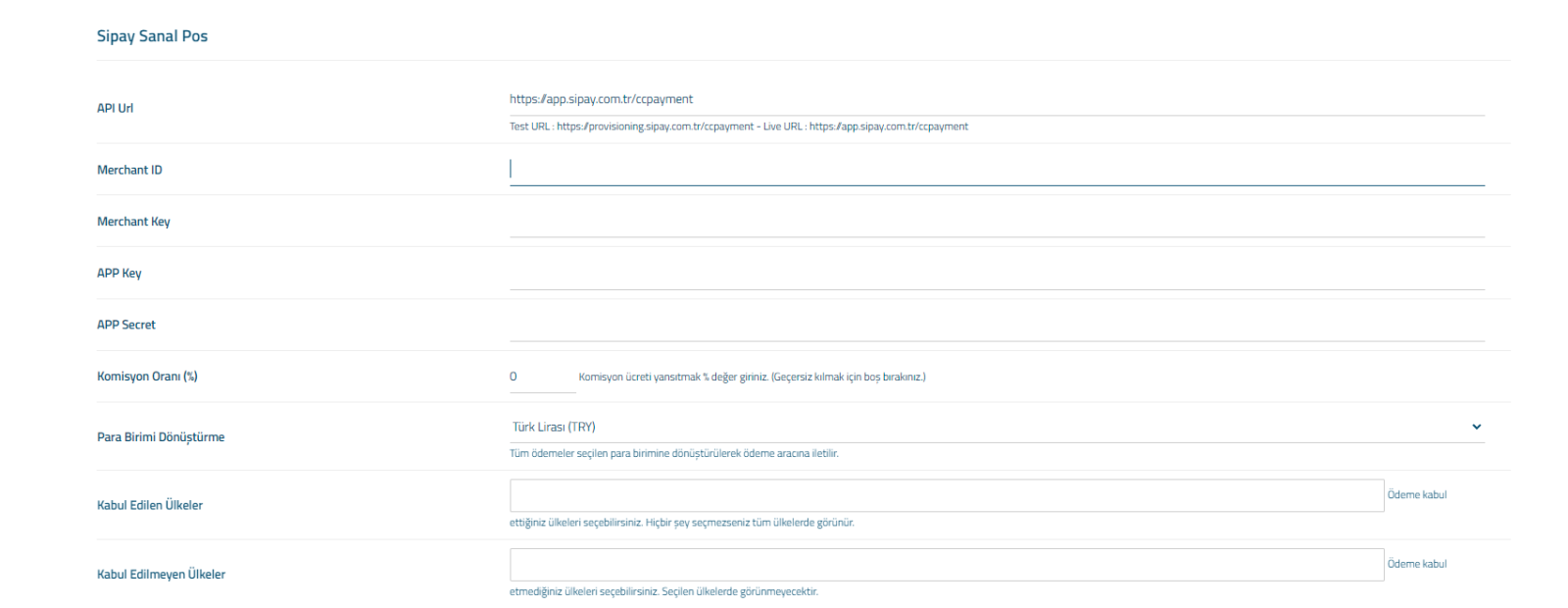The width and height of the screenshot is (1568, 608).
Task: Click the 'etmediğiniz ülkeleri seçebilirsiniz' hint text
Action: [x=663, y=591]
